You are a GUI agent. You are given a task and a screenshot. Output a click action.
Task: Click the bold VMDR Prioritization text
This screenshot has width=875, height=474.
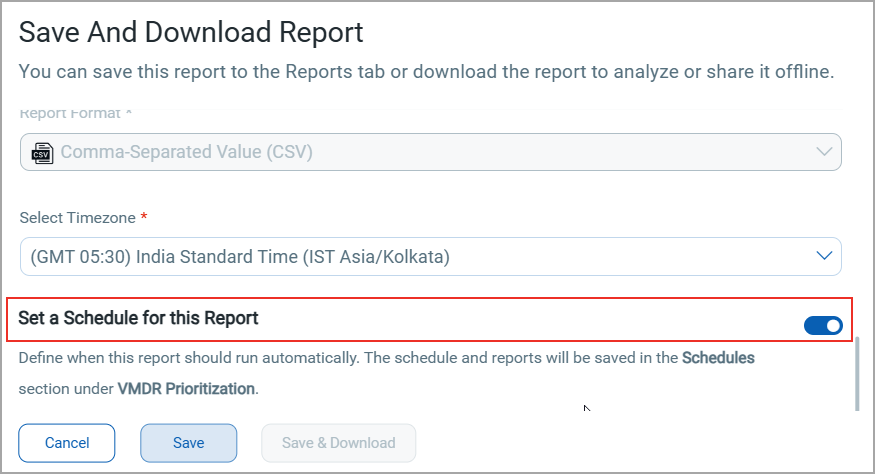coord(186,388)
